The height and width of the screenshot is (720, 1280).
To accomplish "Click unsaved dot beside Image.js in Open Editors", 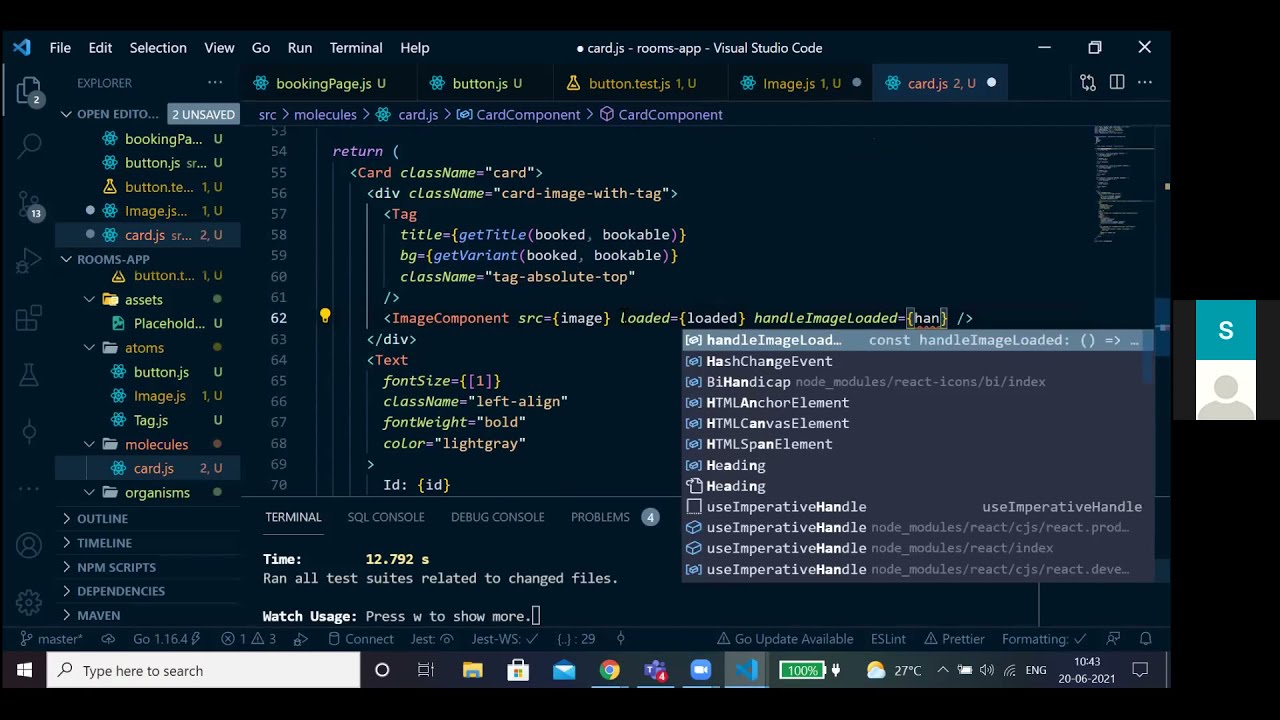I will pos(90,210).
